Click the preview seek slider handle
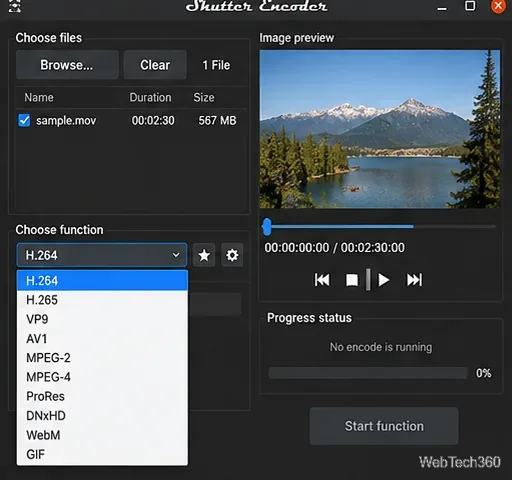Screen dimensions: 512x480 pos(267,227)
